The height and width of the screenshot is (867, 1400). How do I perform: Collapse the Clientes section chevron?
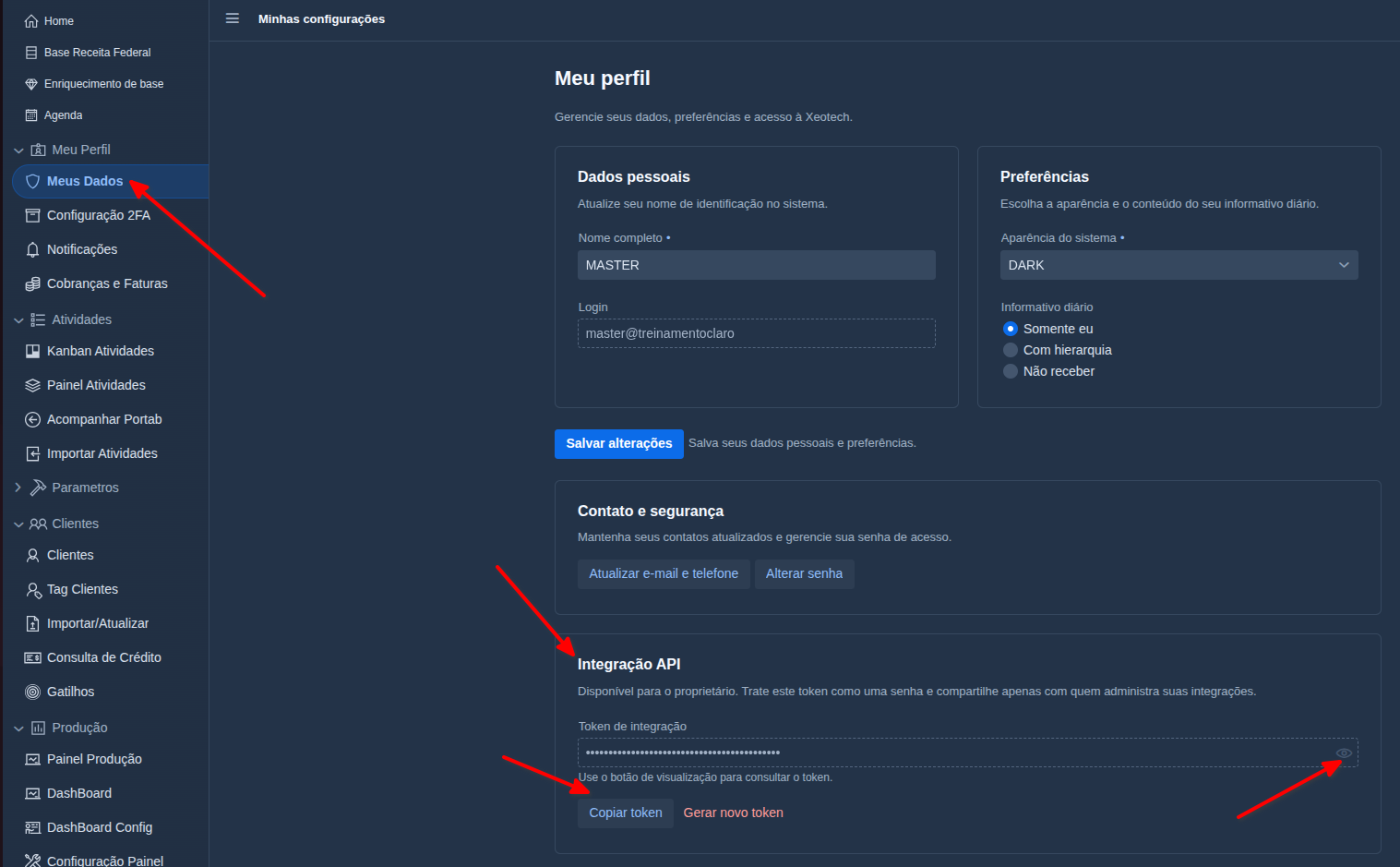(x=18, y=524)
